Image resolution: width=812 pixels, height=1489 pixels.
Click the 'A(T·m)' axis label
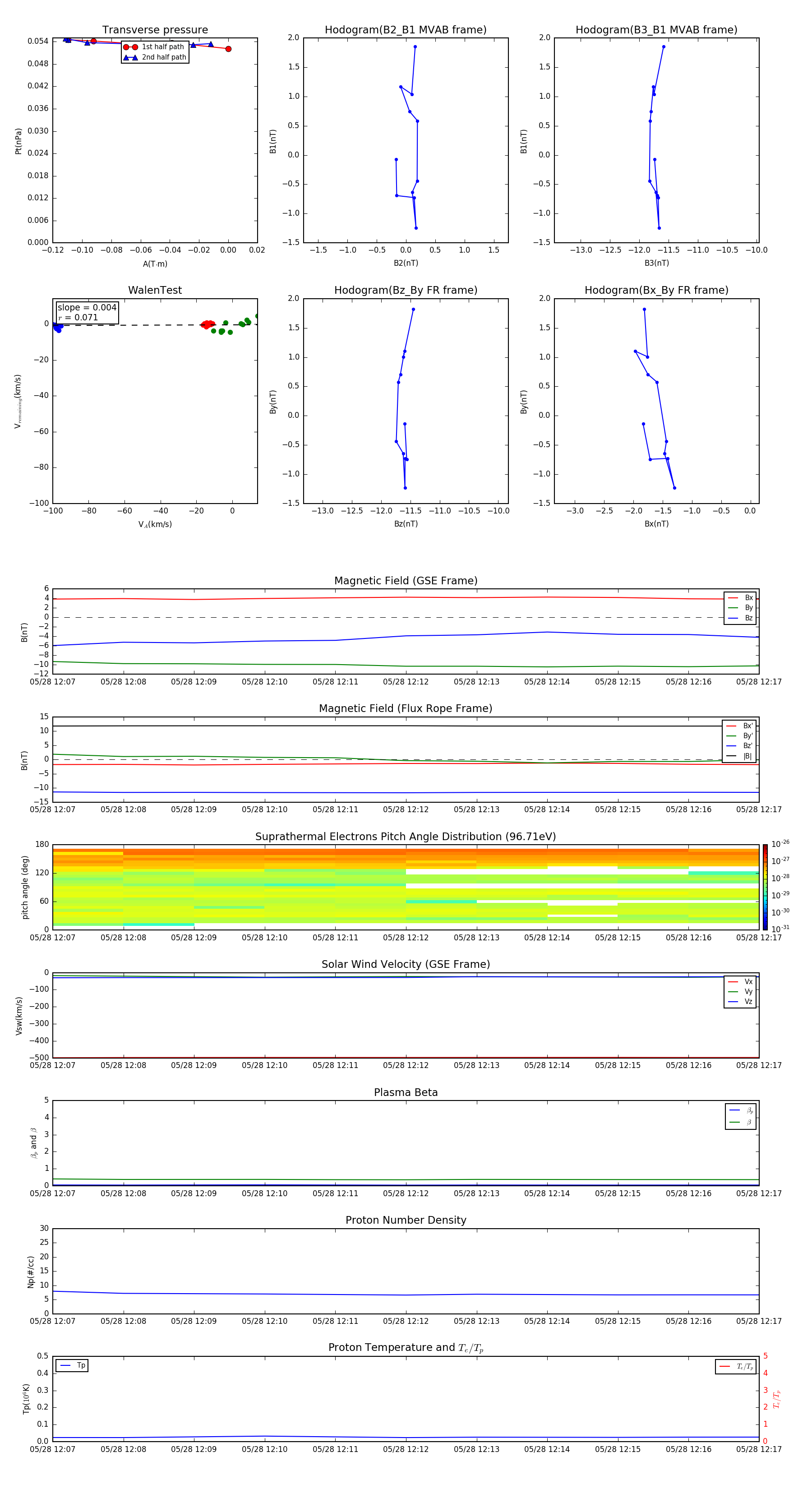[155, 264]
